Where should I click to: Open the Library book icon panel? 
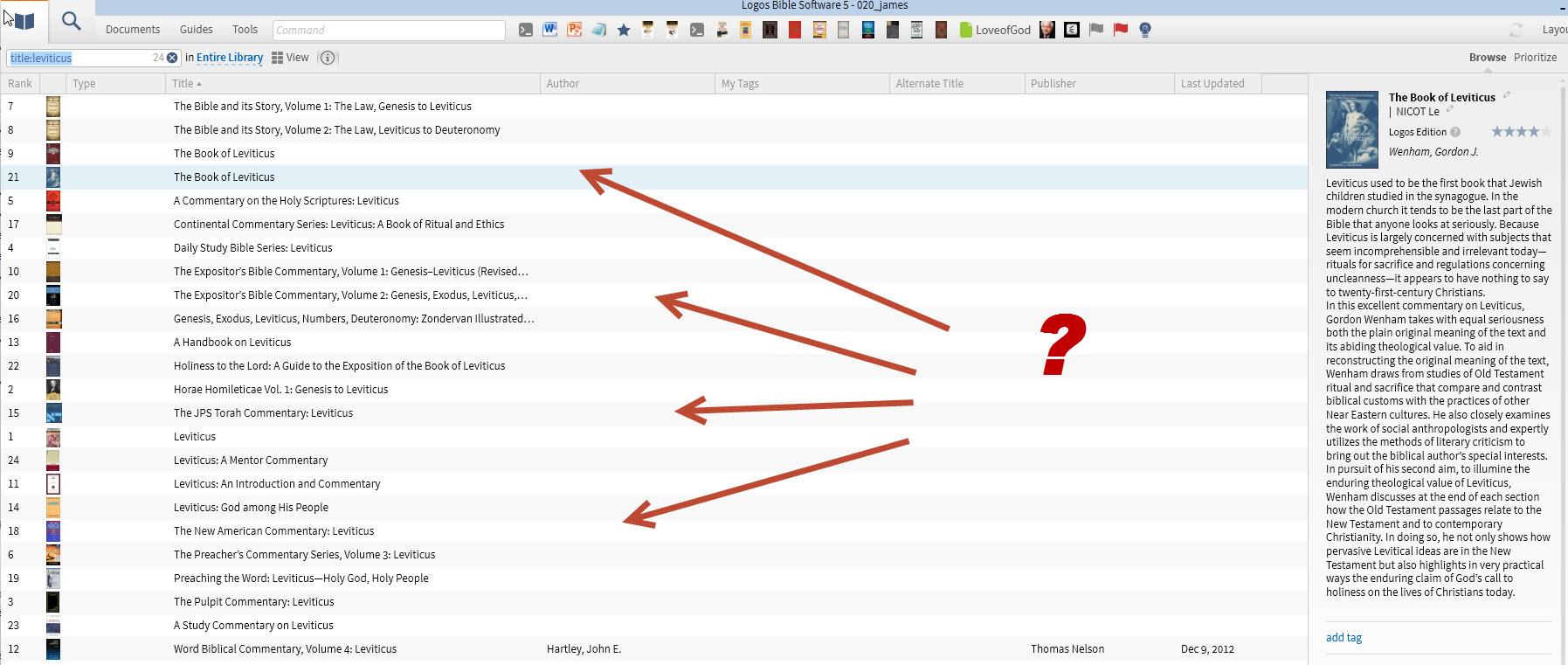tap(24, 21)
